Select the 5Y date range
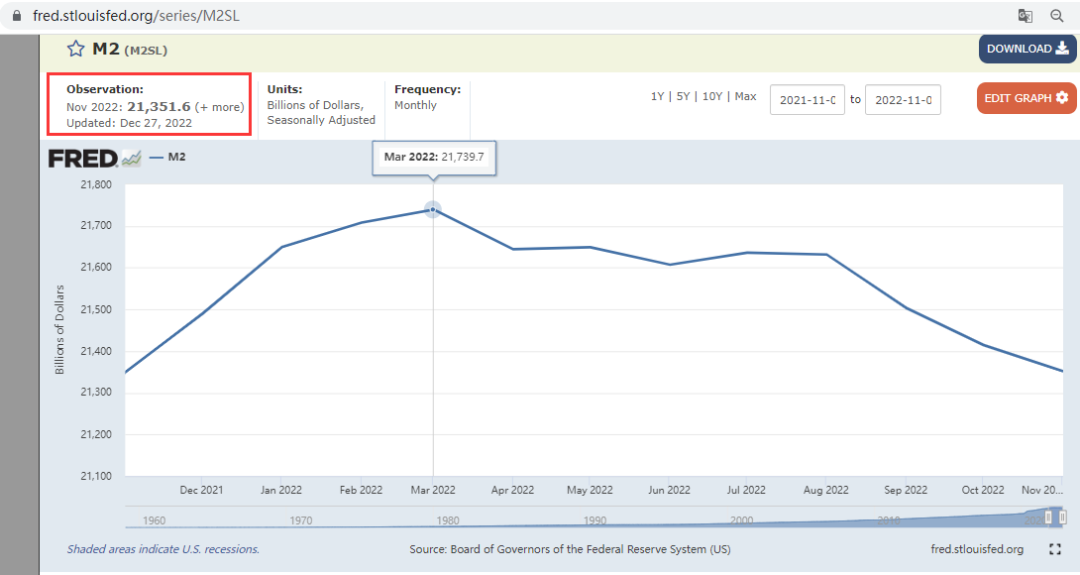Screen dimensions: 1080x575 [x=683, y=96]
